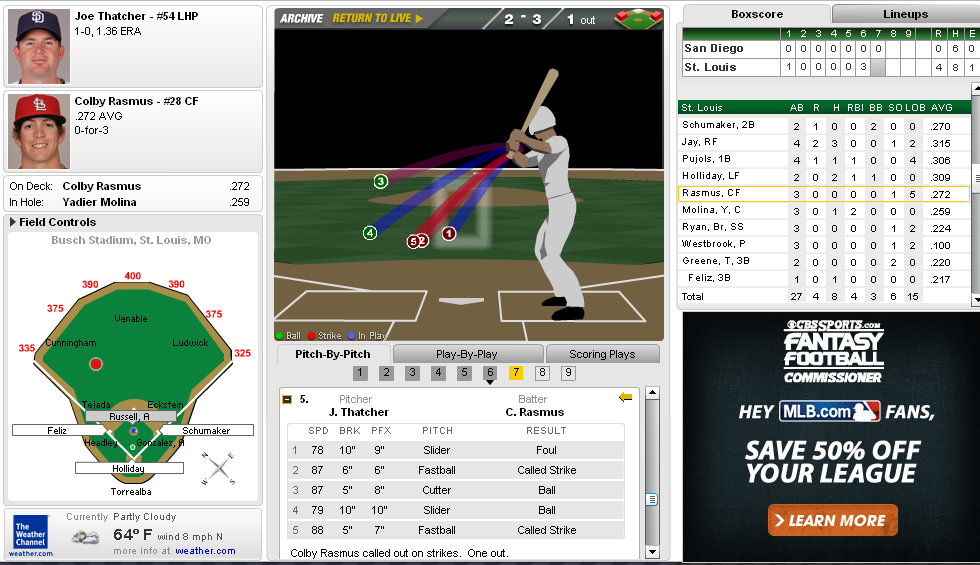Click the red hit location dot
Image resolution: width=980 pixels, height=565 pixels.
96,364
